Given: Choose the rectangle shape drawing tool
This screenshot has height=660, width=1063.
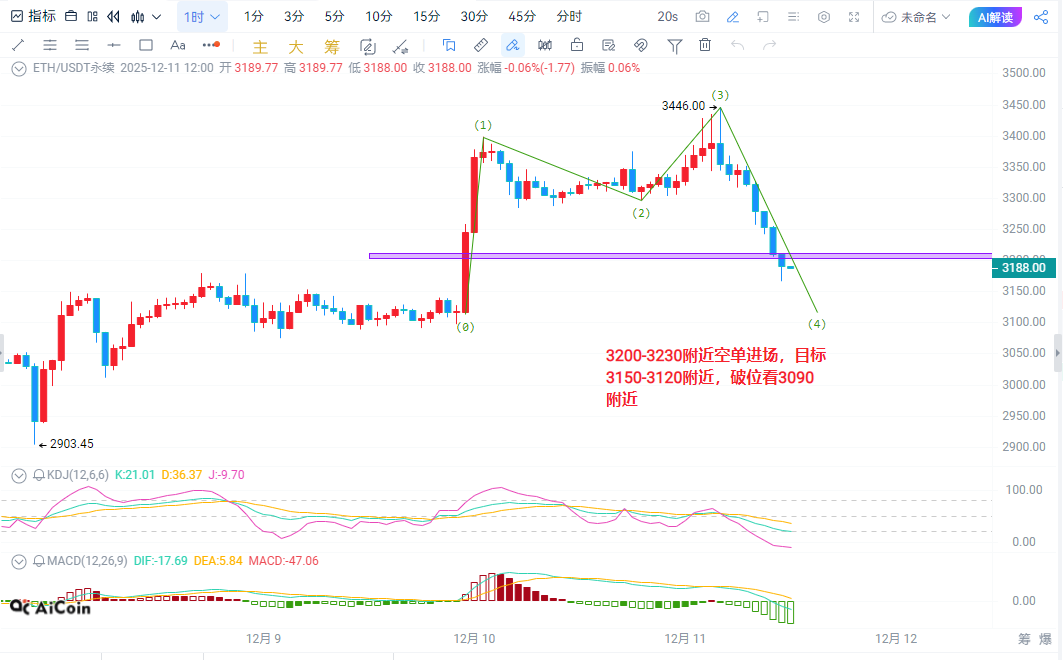Looking at the screenshot, I should [x=145, y=45].
